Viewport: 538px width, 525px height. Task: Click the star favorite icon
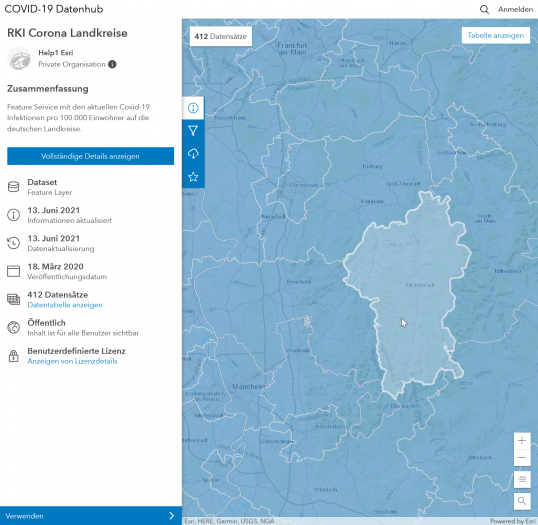point(193,177)
